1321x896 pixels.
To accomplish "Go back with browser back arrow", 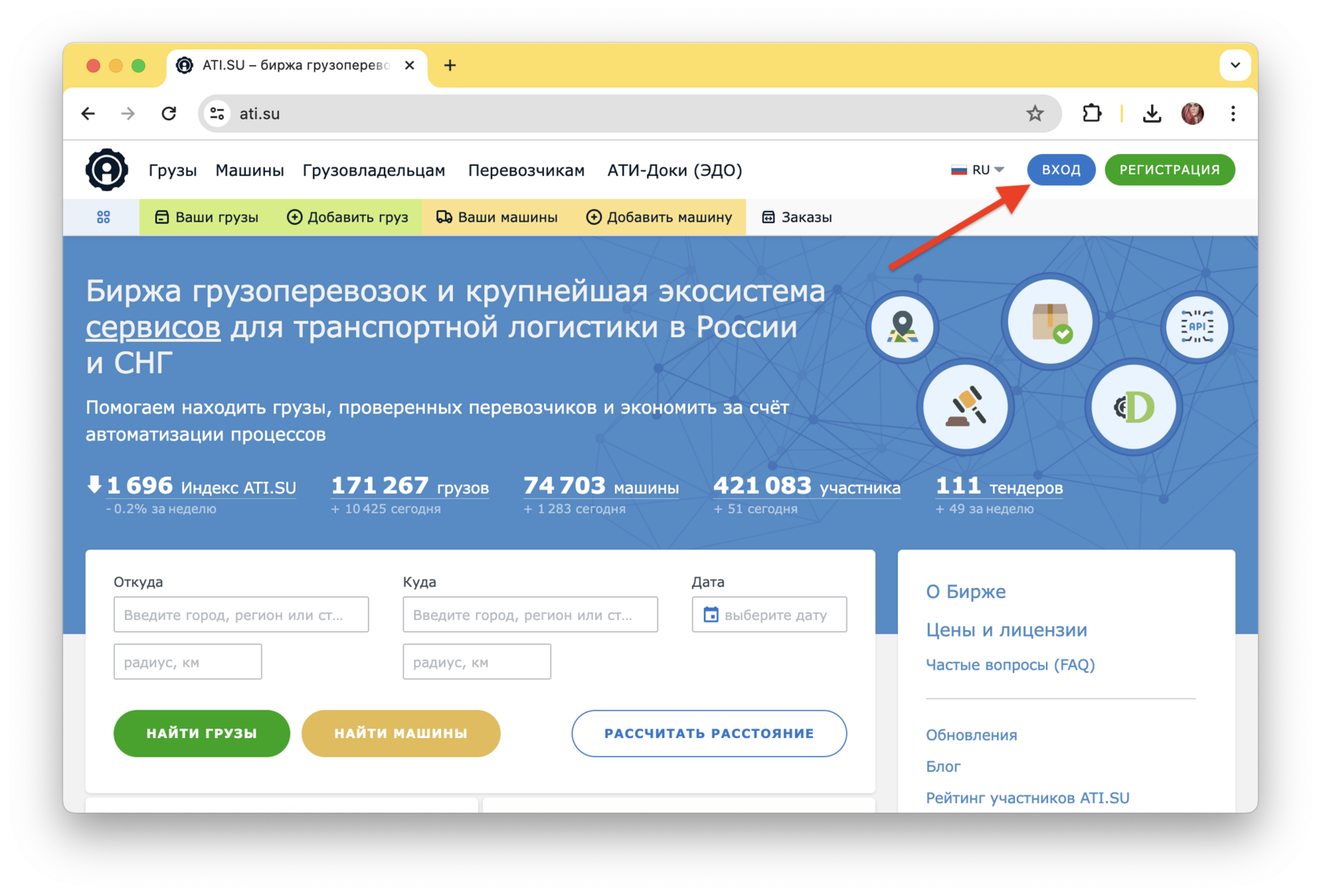I will point(88,114).
